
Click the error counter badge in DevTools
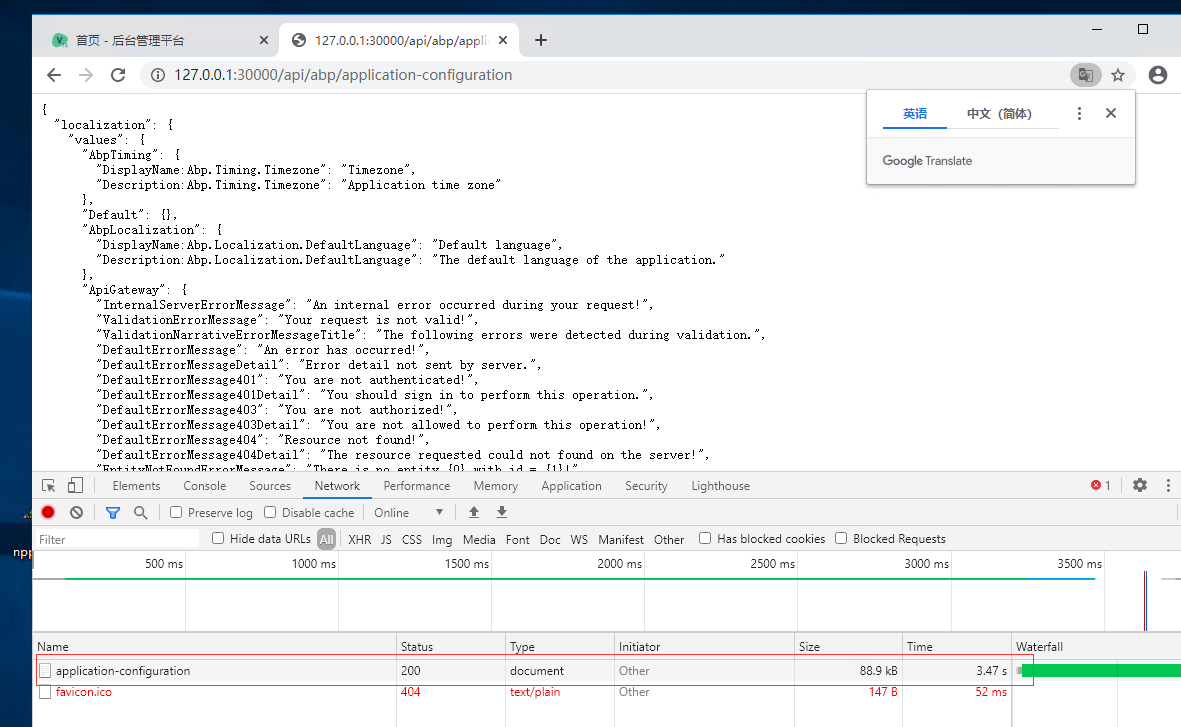coord(1098,485)
